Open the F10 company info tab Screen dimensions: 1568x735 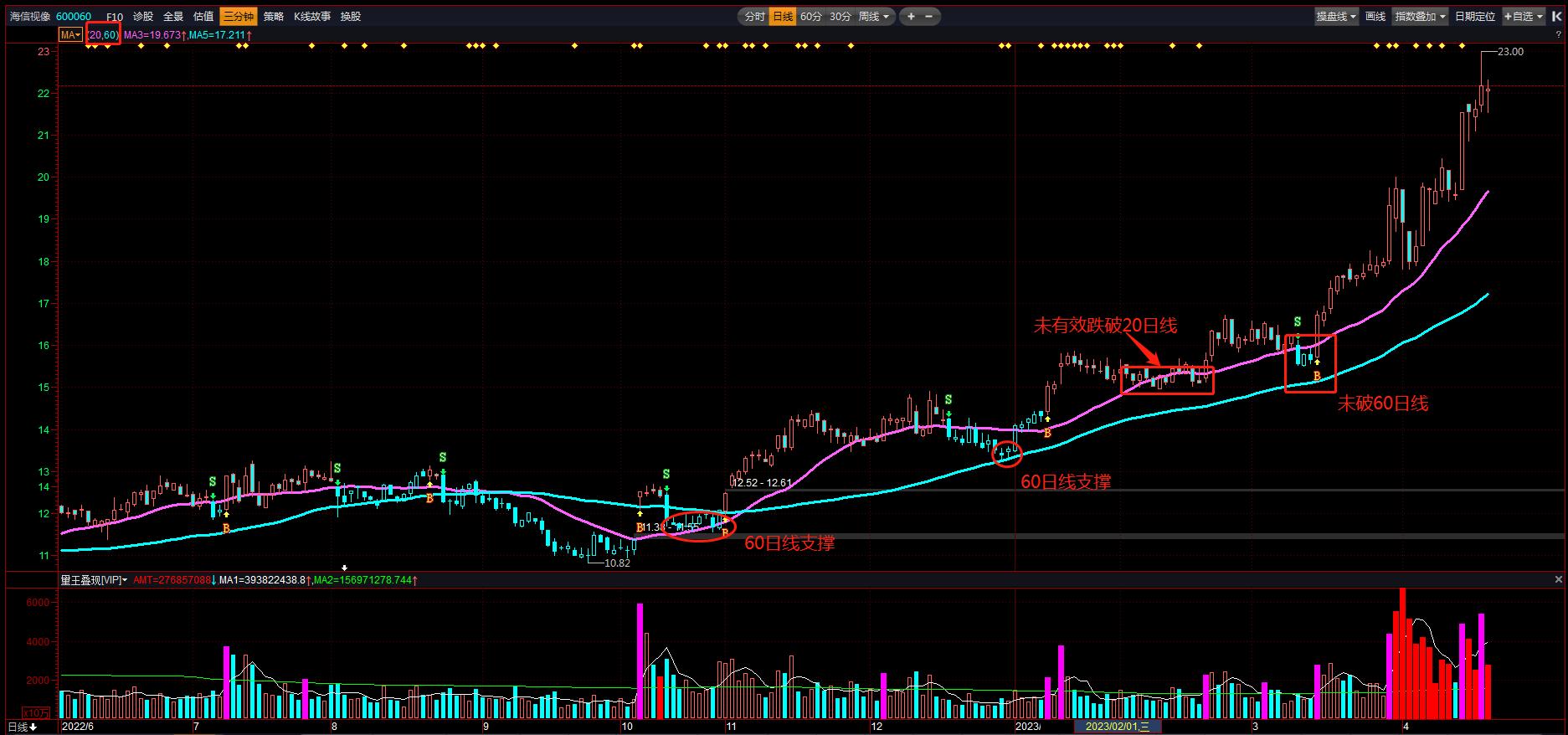point(116,16)
